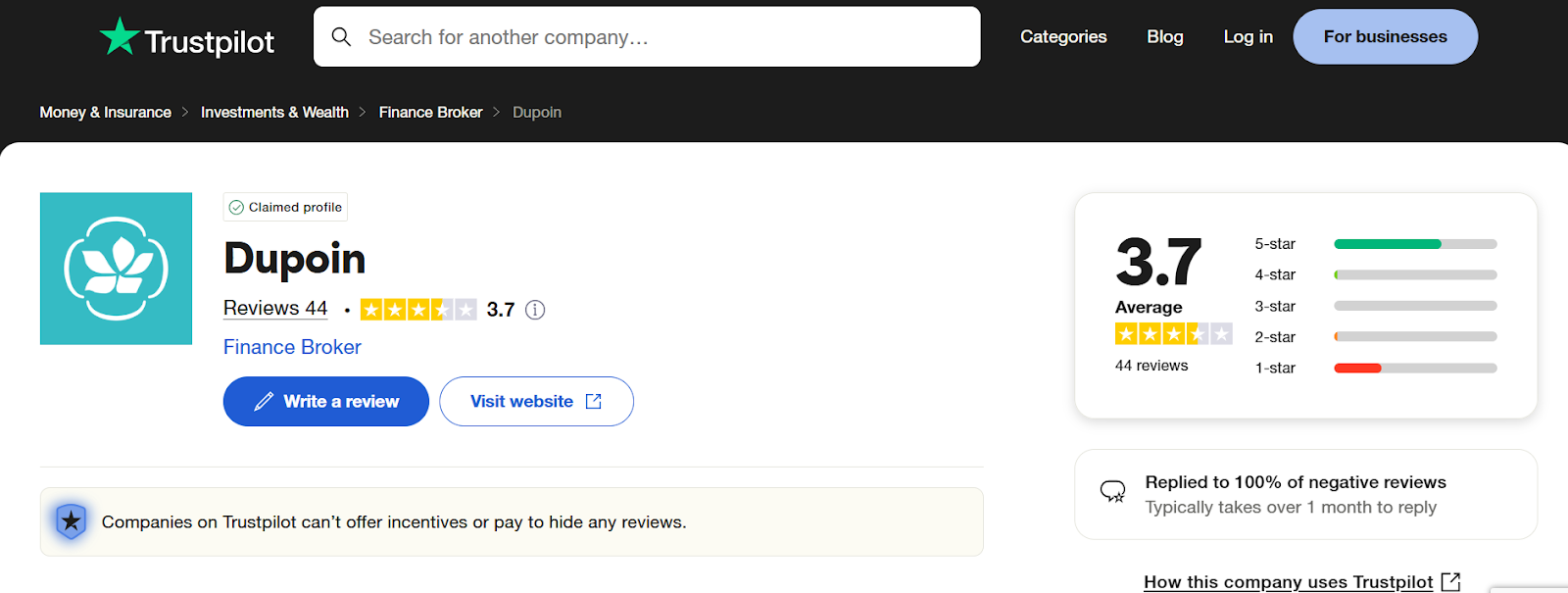
Task: Click the incentives notice text
Action: coord(394,522)
